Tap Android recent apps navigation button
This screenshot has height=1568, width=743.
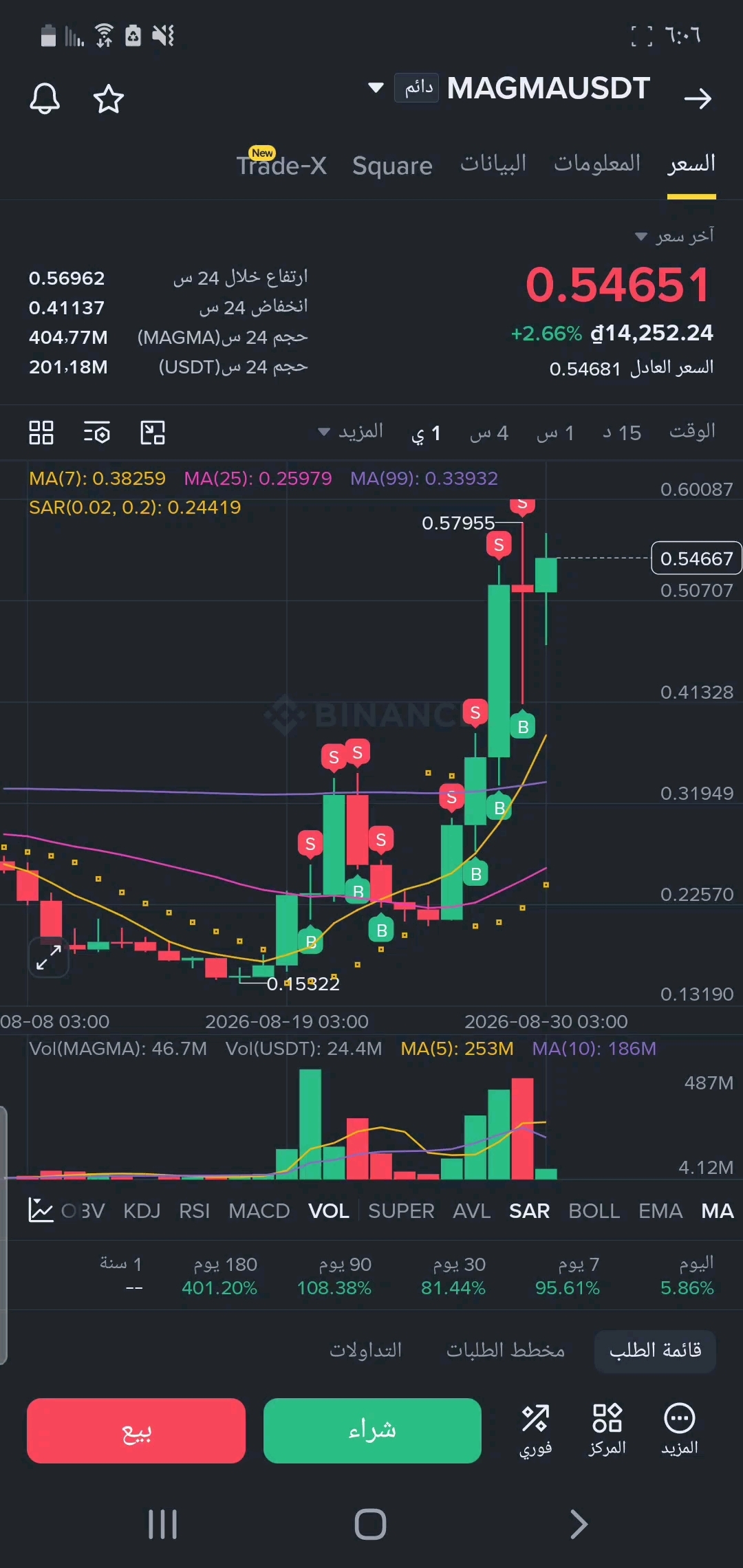[163, 1525]
